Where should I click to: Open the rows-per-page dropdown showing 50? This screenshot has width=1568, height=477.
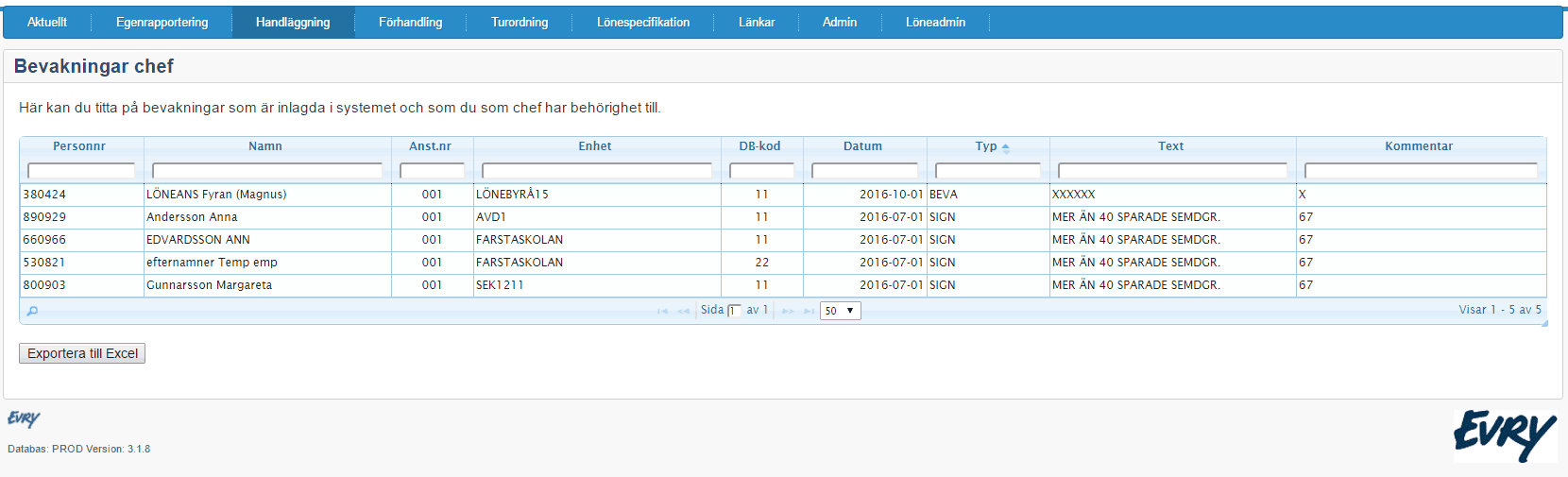pos(840,311)
